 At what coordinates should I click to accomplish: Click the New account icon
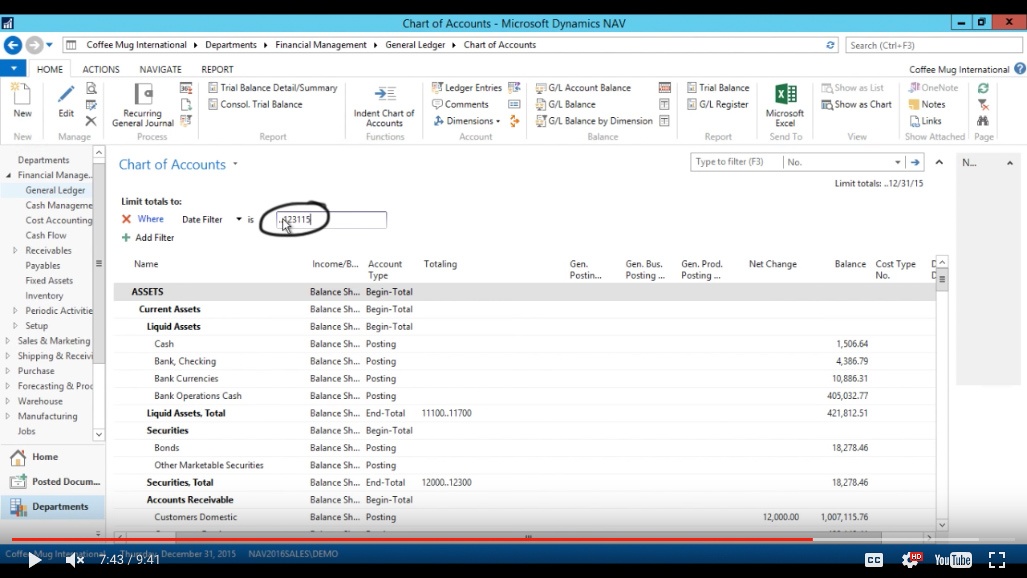click(x=22, y=101)
